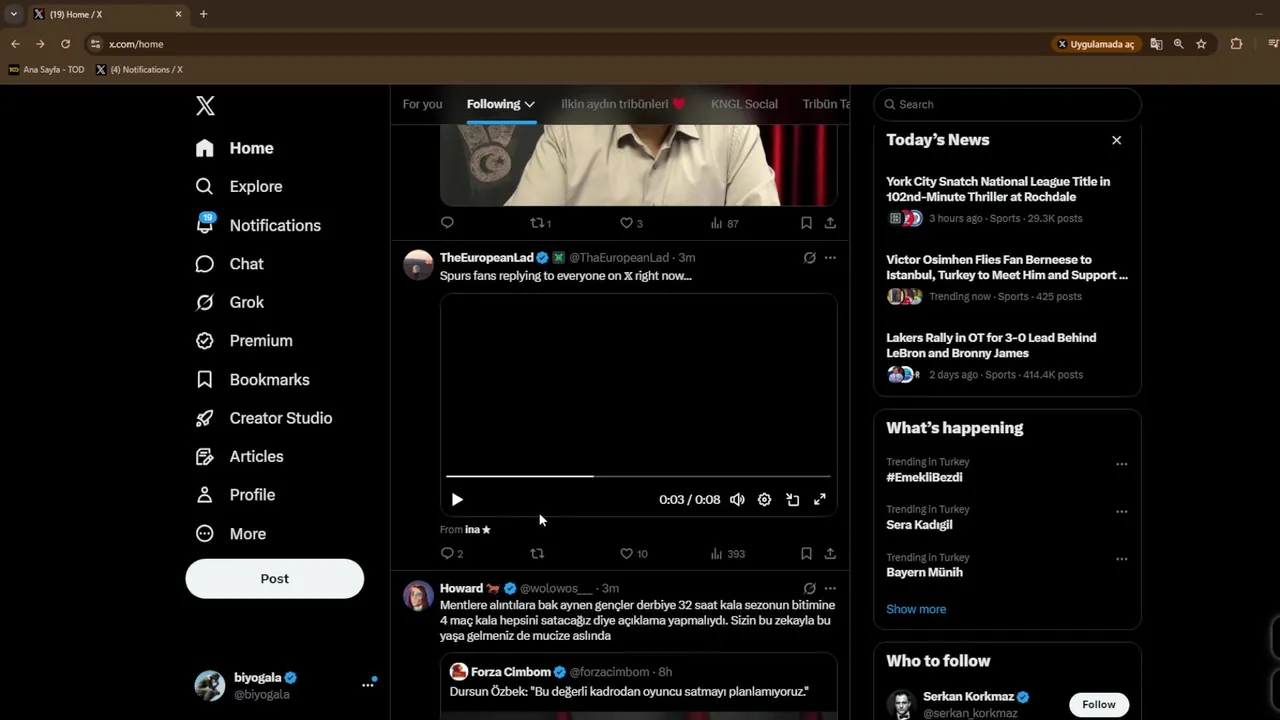Like the top post with 3 likes
Viewport: 1280px width, 720px height.
(x=631, y=223)
